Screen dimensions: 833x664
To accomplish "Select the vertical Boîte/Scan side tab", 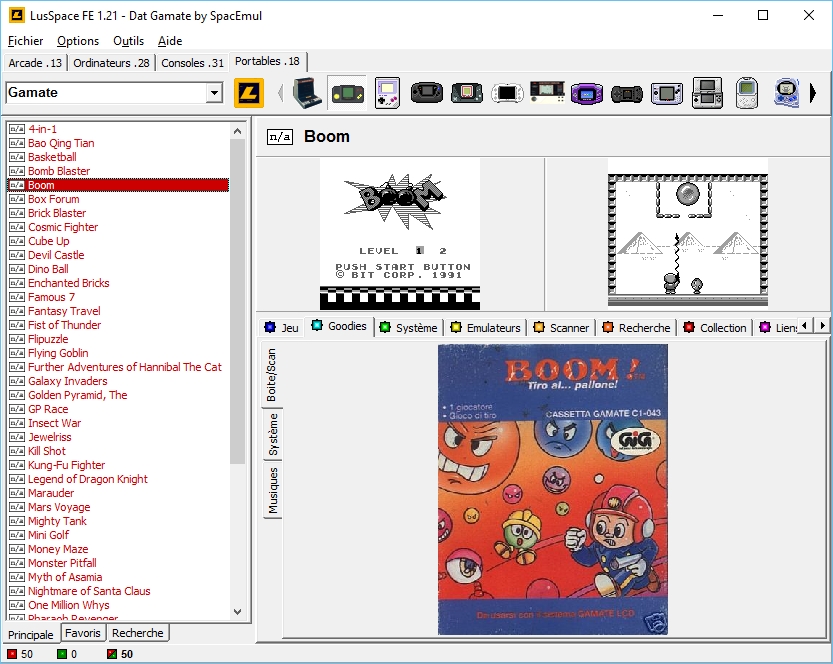I will click(272, 375).
